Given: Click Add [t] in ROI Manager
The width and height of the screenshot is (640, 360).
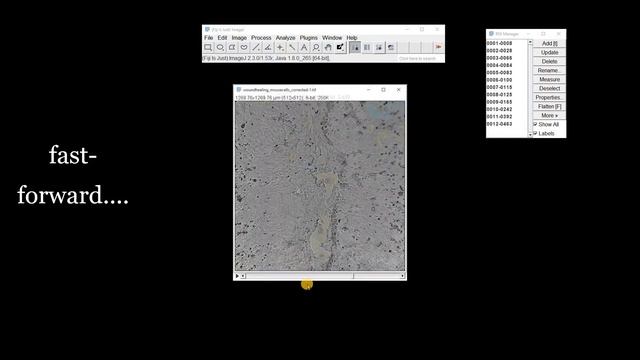Looking at the screenshot, I should pyautogui.click(x=549, y=43).
